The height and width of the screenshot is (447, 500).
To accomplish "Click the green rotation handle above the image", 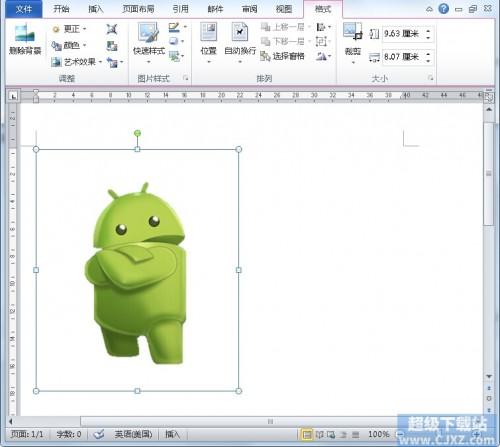I will (x=137, y=133).
